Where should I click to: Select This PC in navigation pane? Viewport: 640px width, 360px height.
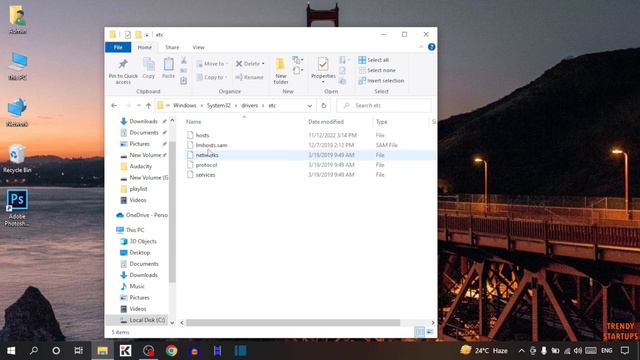pyautogui.click(x=135, y=230)
